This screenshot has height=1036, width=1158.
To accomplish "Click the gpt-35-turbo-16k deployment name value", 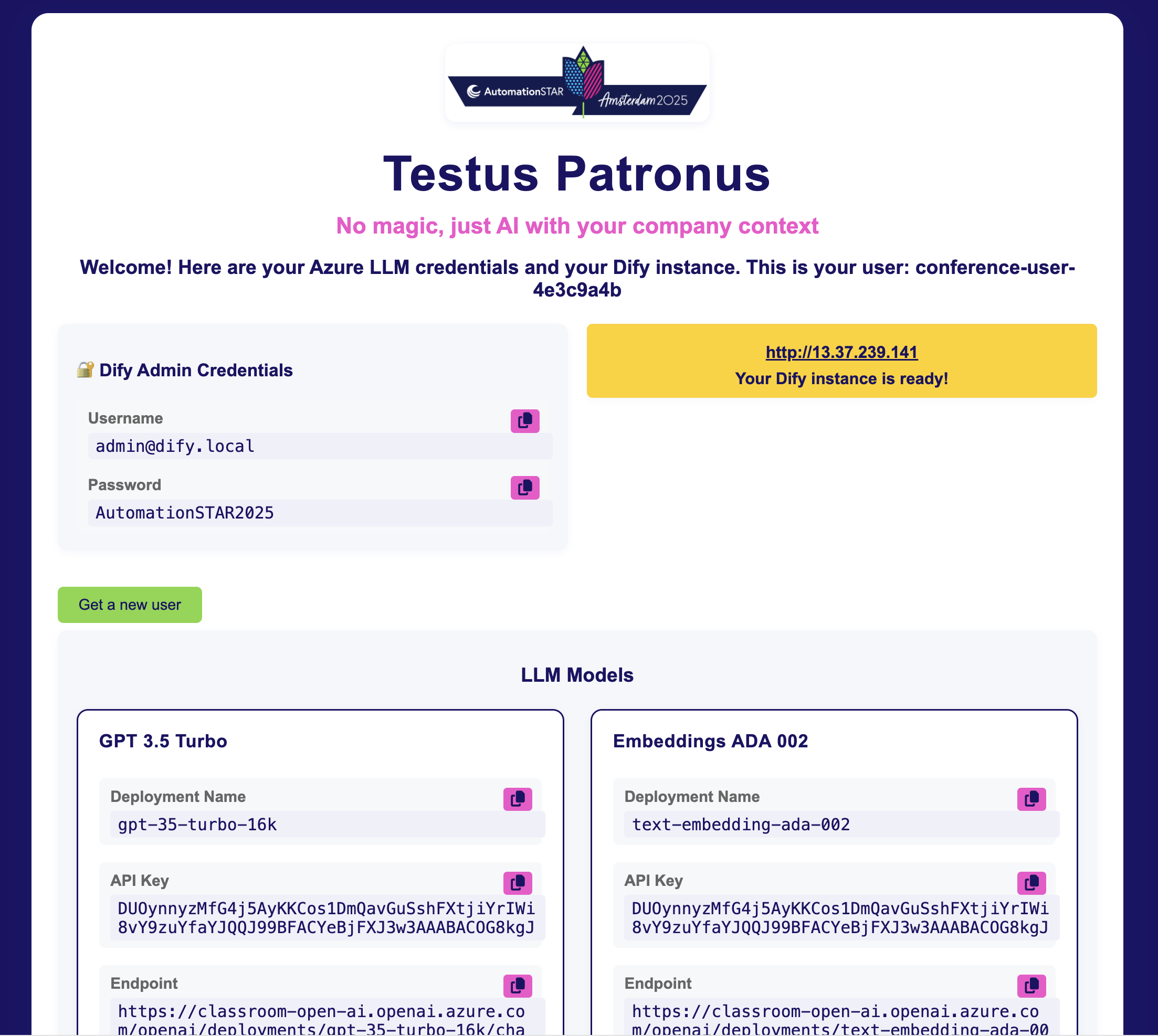I will pos(197,824).
